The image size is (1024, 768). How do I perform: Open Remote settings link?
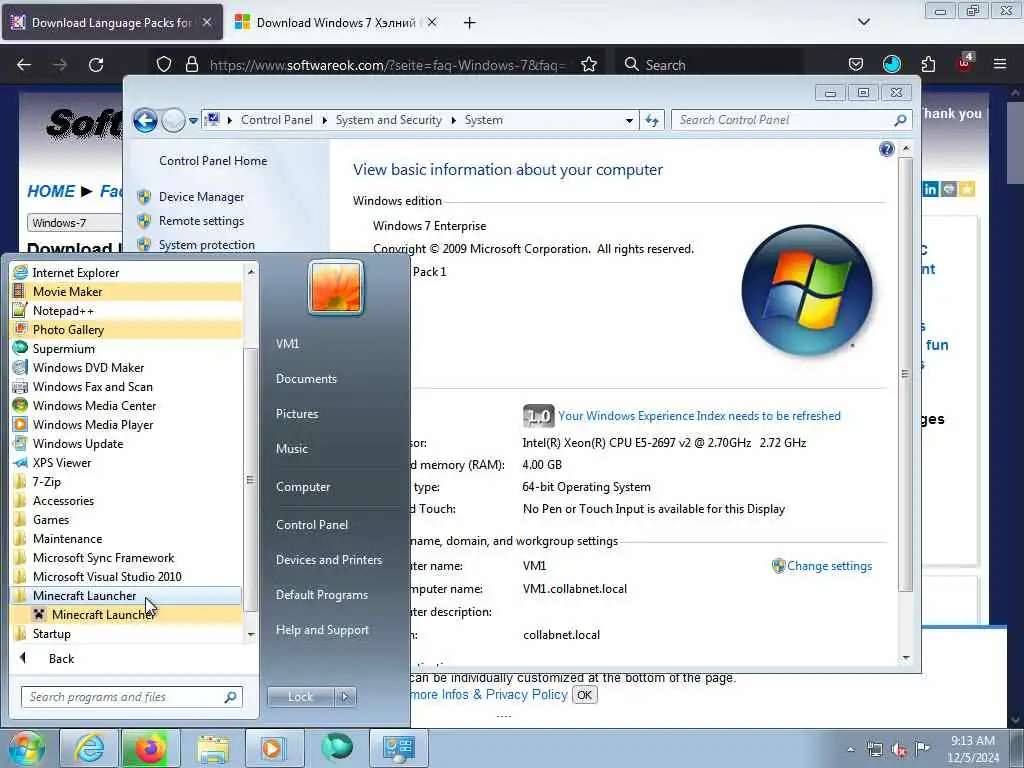[201, 221]
